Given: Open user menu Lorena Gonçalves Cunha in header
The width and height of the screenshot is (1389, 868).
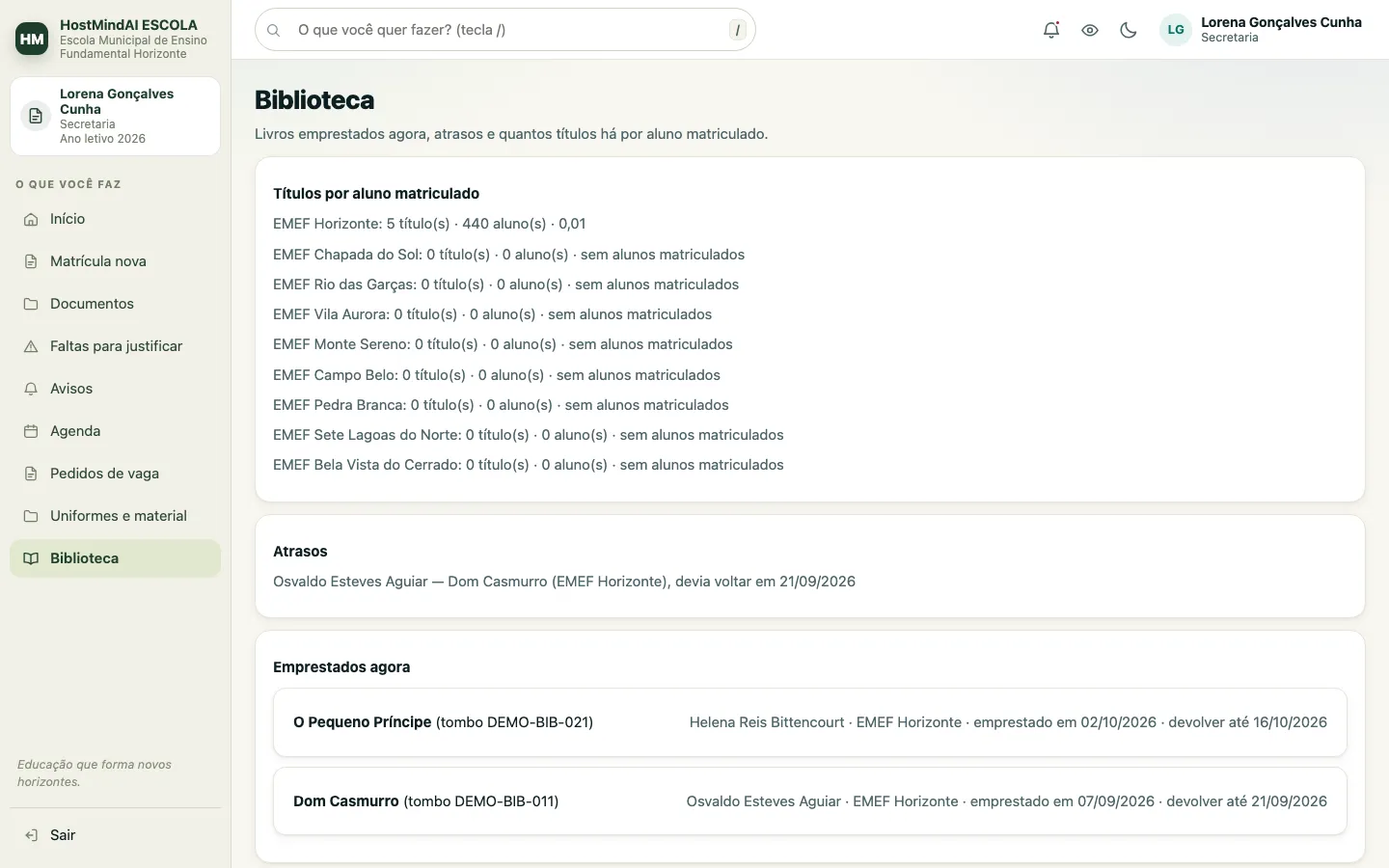Looking at the screenshot, I should click(x=1261, y=30).
